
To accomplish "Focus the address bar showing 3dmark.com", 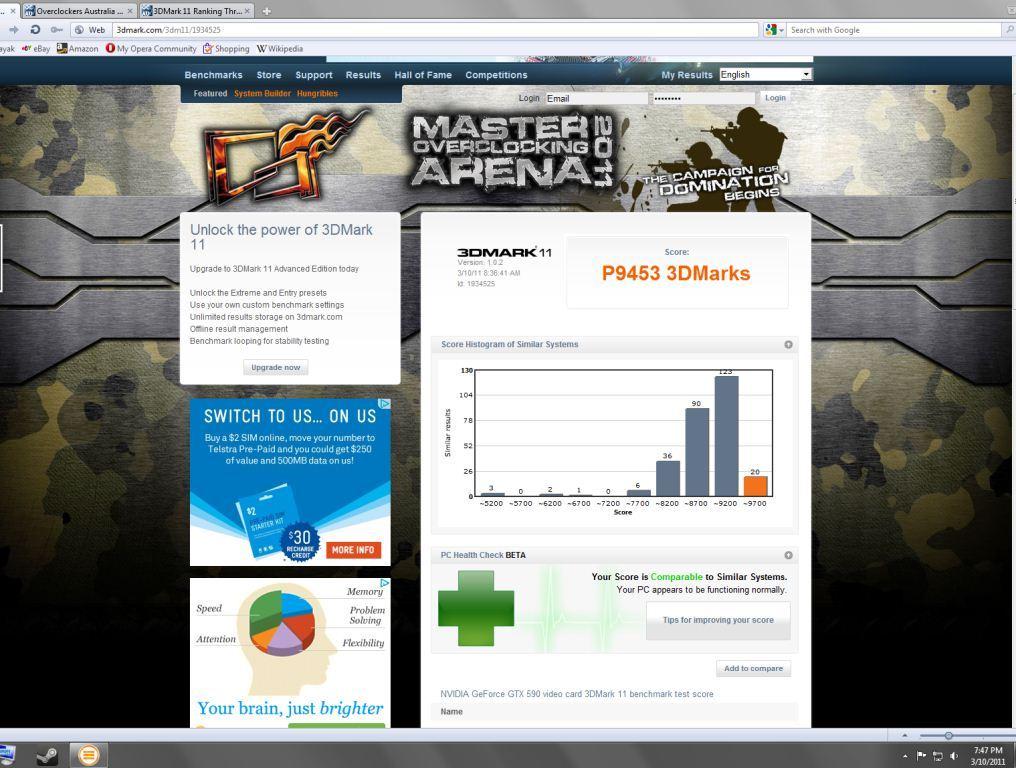I will (435, 30).
